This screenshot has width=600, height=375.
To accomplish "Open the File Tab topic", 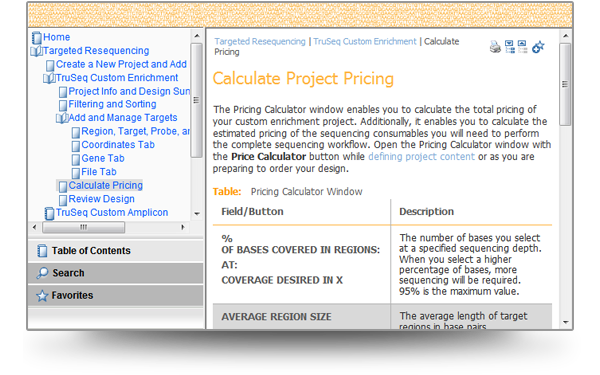I will (99, 172).
